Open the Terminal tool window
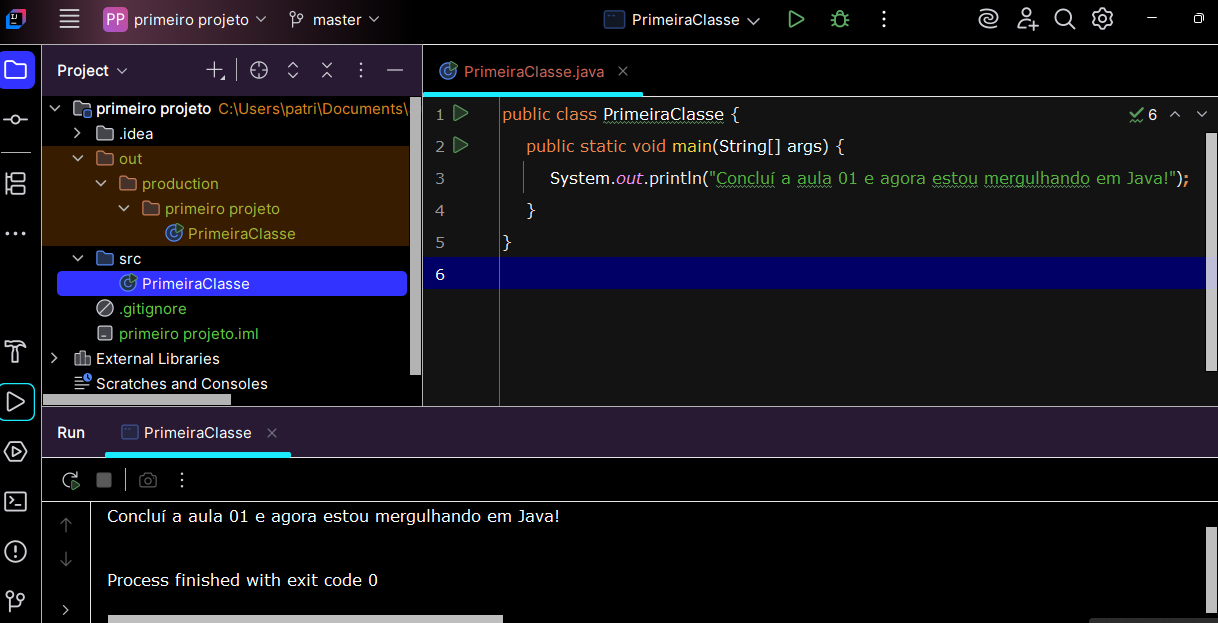1218x623 pixels. tap(16, 501)
